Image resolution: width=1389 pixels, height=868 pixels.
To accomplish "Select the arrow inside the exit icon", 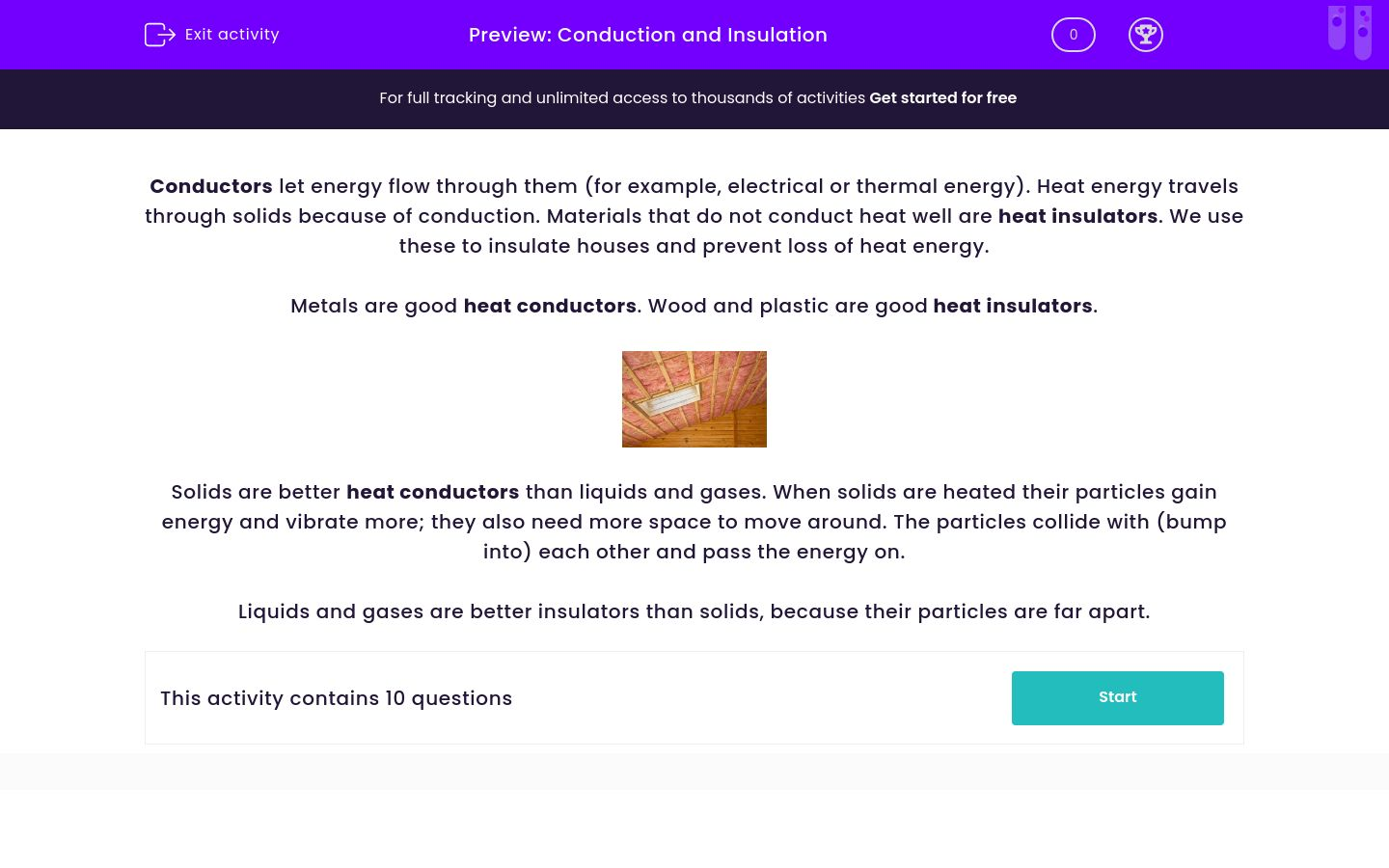I will 166,35.
